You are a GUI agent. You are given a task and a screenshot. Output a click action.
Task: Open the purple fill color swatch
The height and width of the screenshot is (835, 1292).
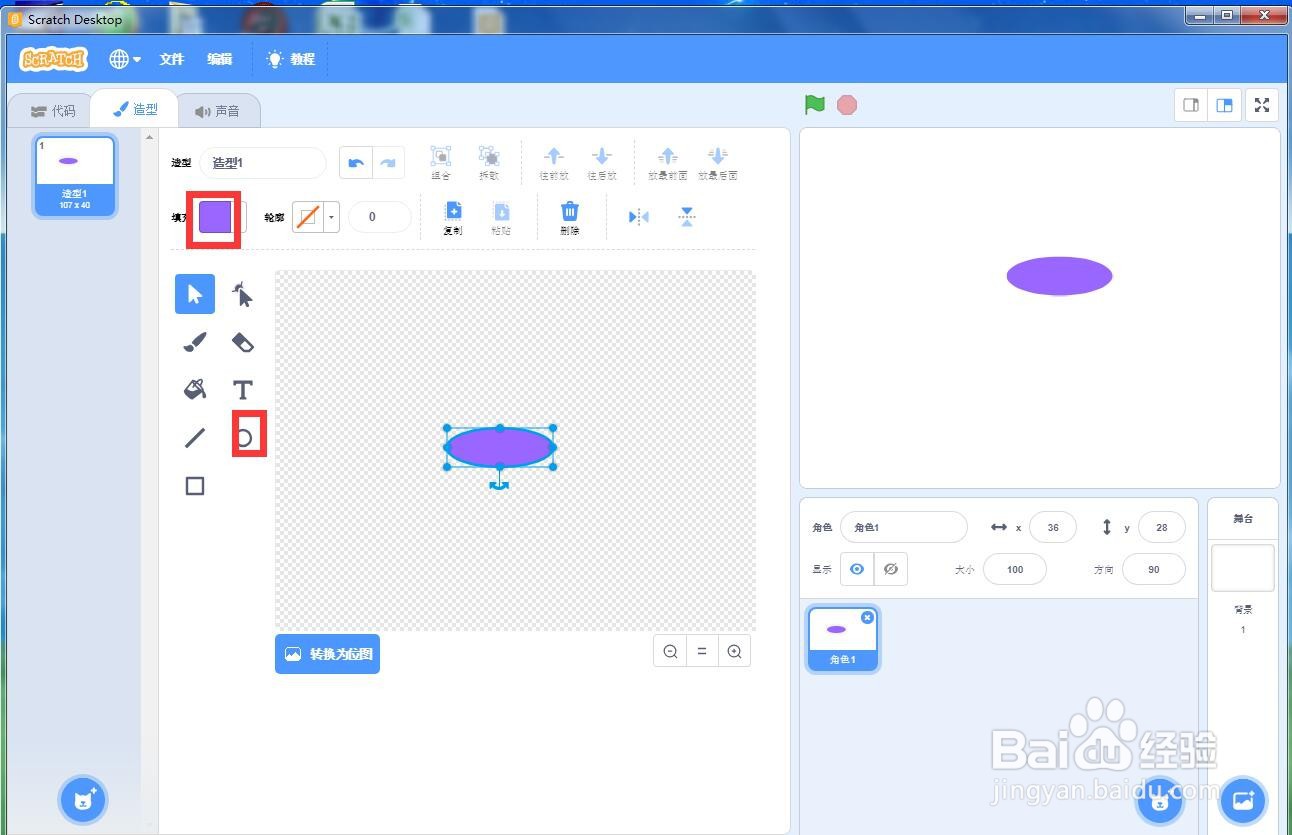(215, 217)
